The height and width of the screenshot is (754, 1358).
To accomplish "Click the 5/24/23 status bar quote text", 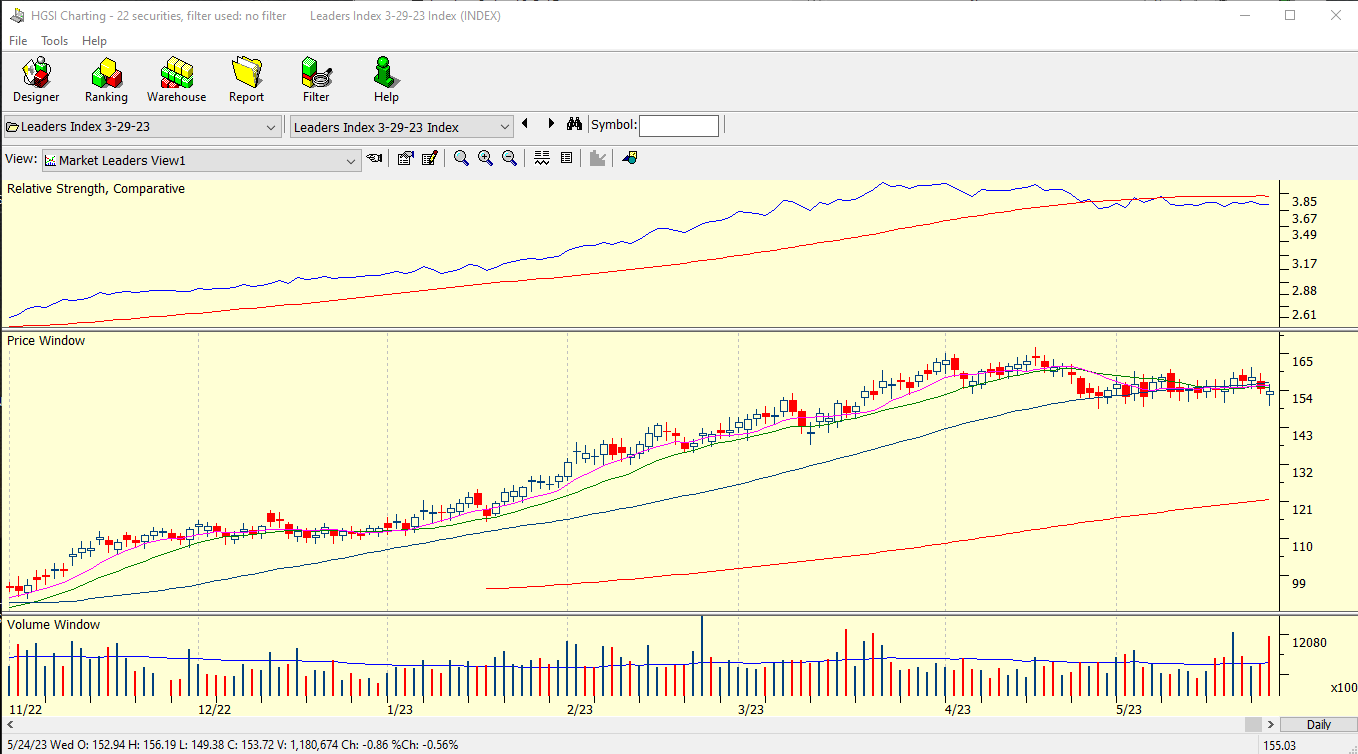I will click(232, 745).
